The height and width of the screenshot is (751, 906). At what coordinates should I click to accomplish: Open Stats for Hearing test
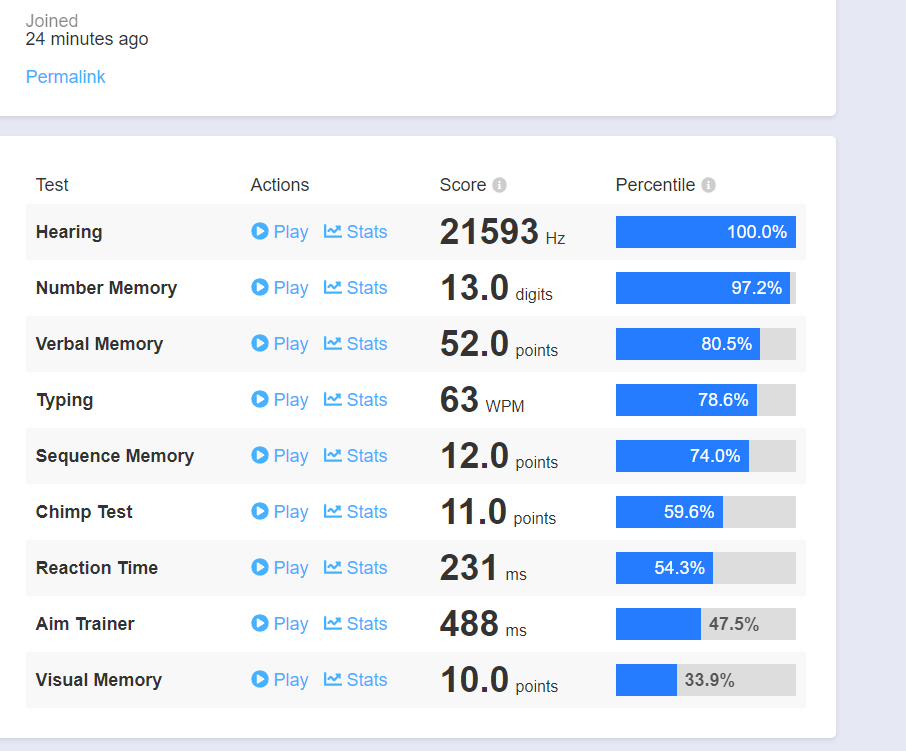click(x=355, y=232)
